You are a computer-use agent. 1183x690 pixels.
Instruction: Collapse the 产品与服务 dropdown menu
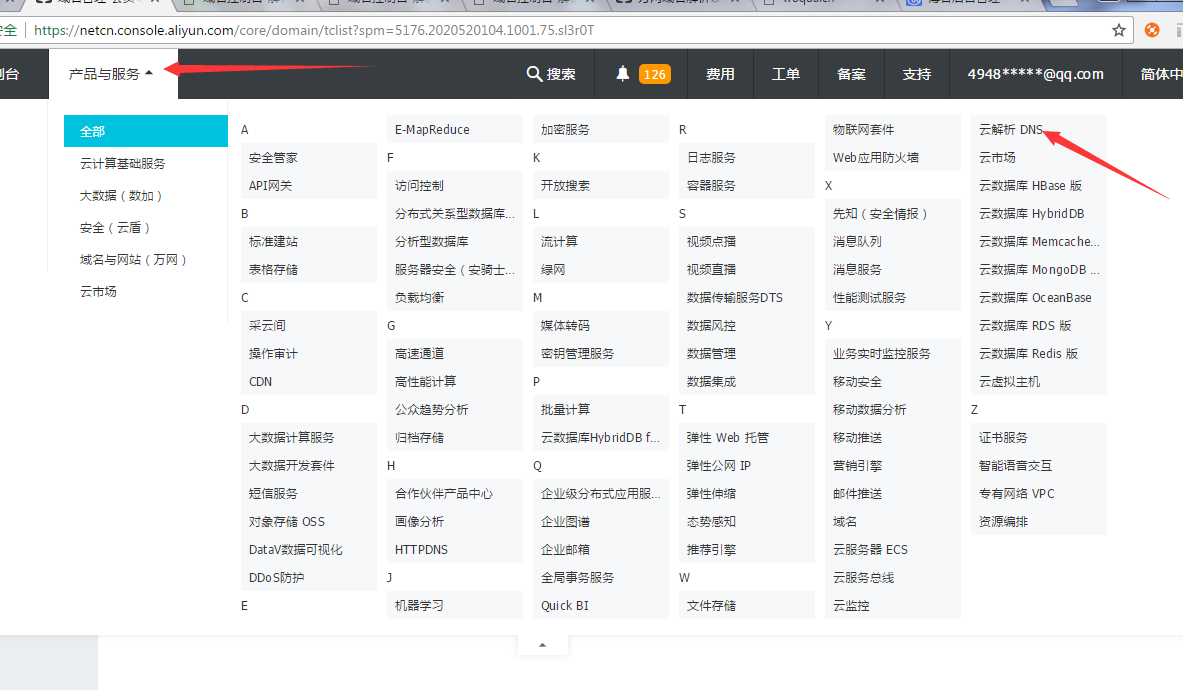113,74
